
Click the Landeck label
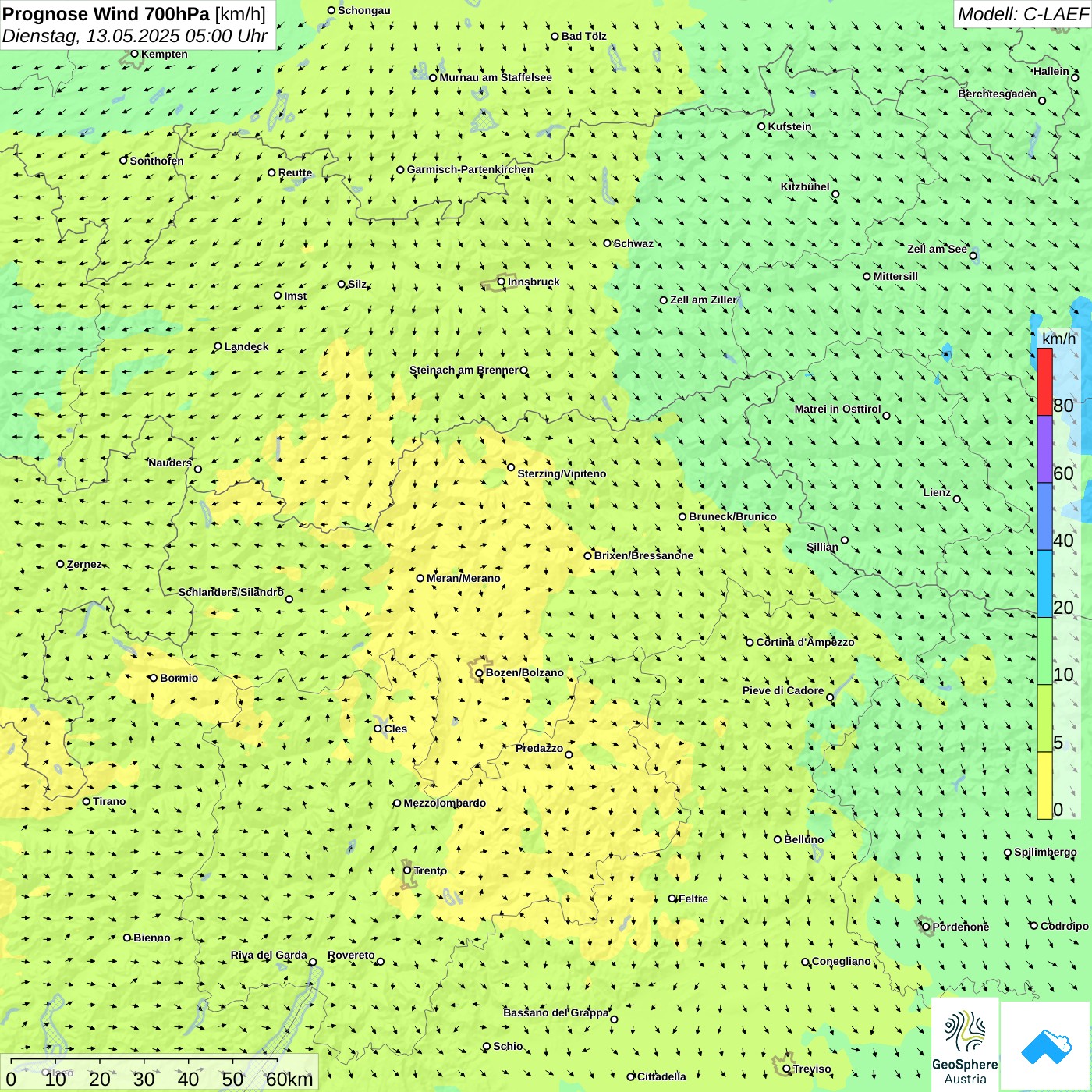tap(246, 346)
